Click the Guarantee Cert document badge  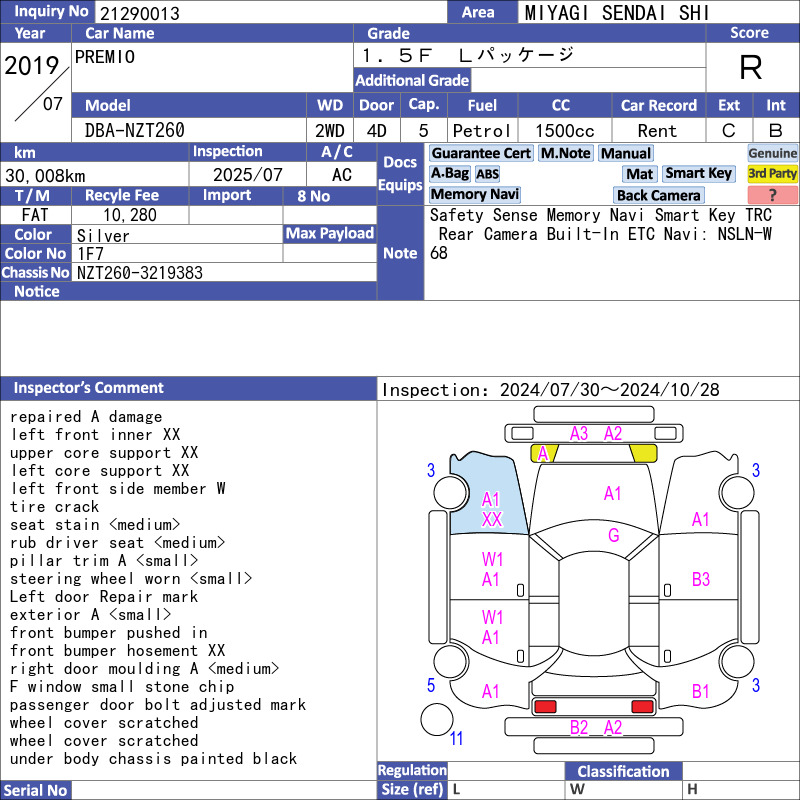(481, 153)
